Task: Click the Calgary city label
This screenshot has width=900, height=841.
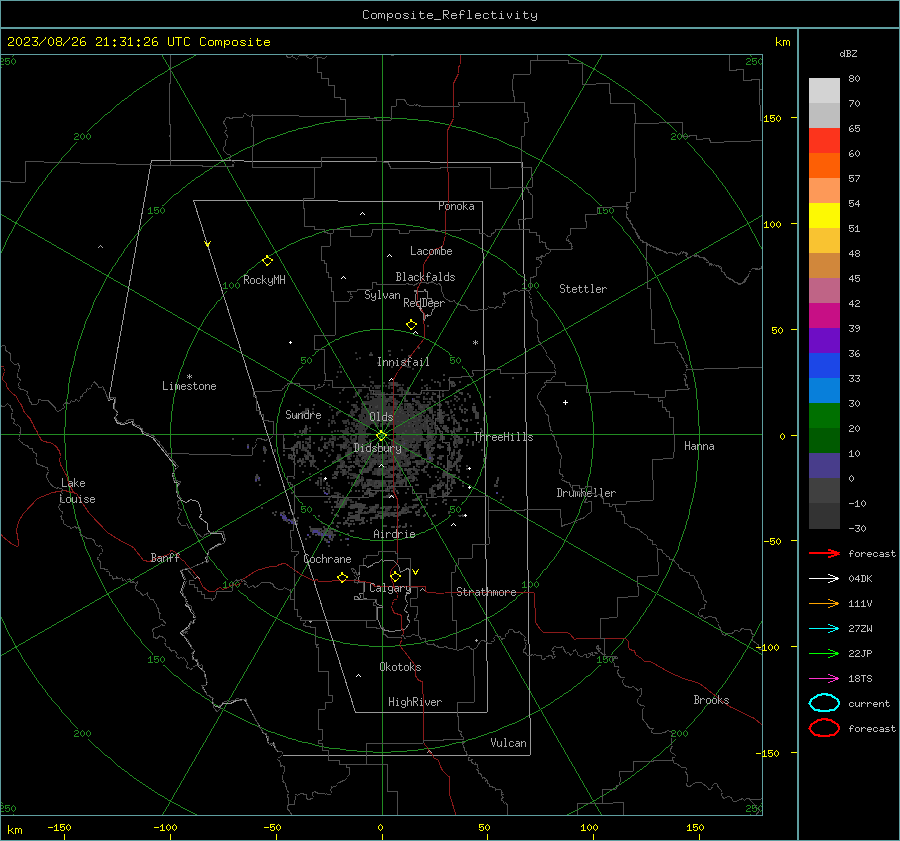Action: pyautogui.click(x=390, y=588)
